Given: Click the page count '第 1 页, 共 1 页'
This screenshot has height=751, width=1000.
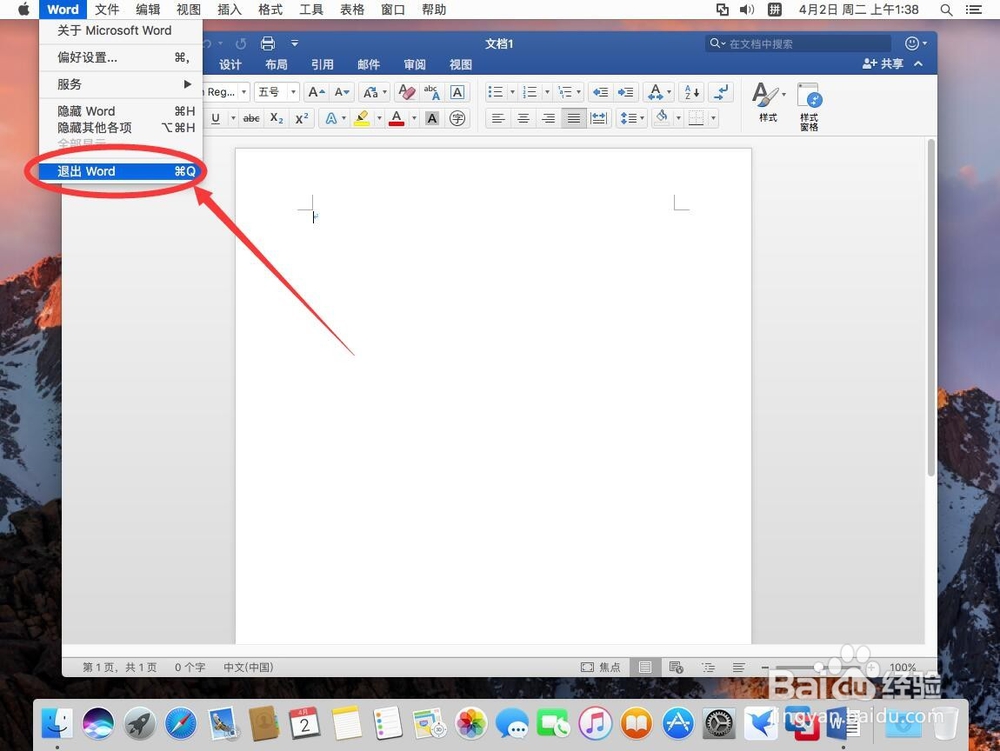Looking at the screenshot, I should coord(119,667).
